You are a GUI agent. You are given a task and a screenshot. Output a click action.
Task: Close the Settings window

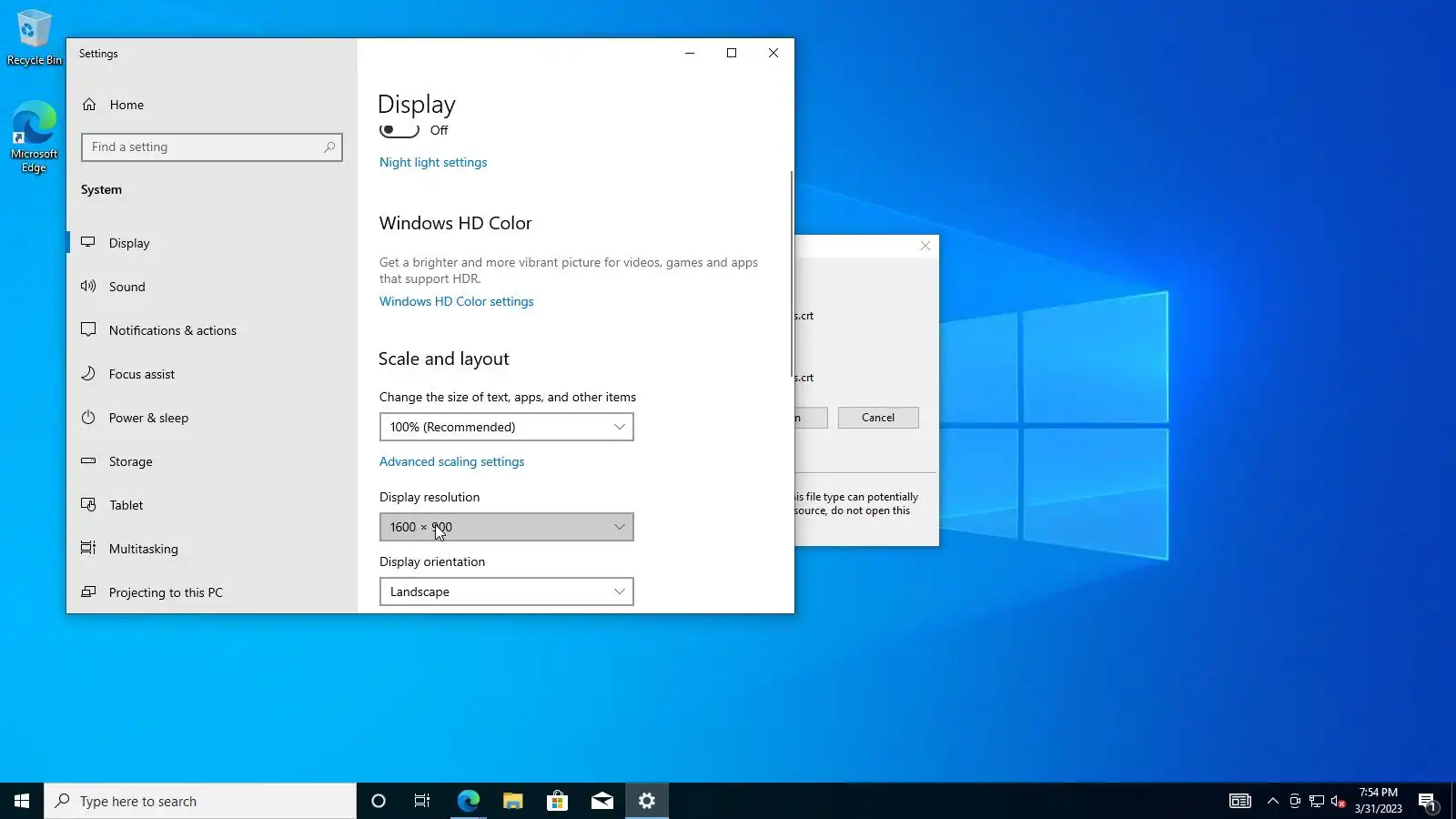773,53
